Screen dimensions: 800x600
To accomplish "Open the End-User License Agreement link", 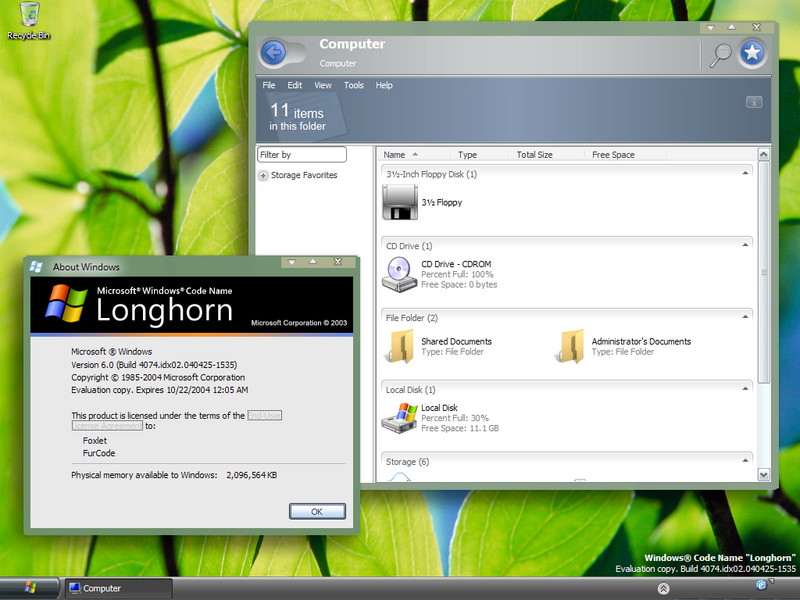I will tap(264, 416).
